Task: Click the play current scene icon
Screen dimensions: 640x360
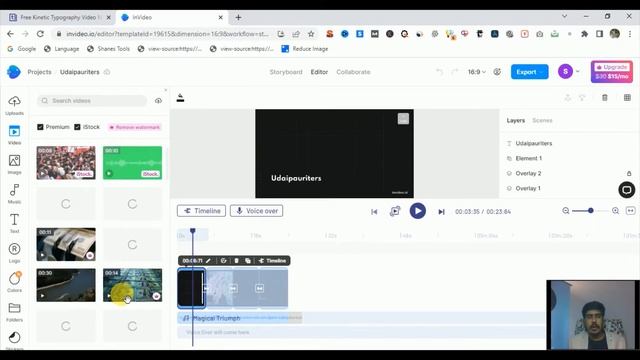Action: [x=395, y=211]
